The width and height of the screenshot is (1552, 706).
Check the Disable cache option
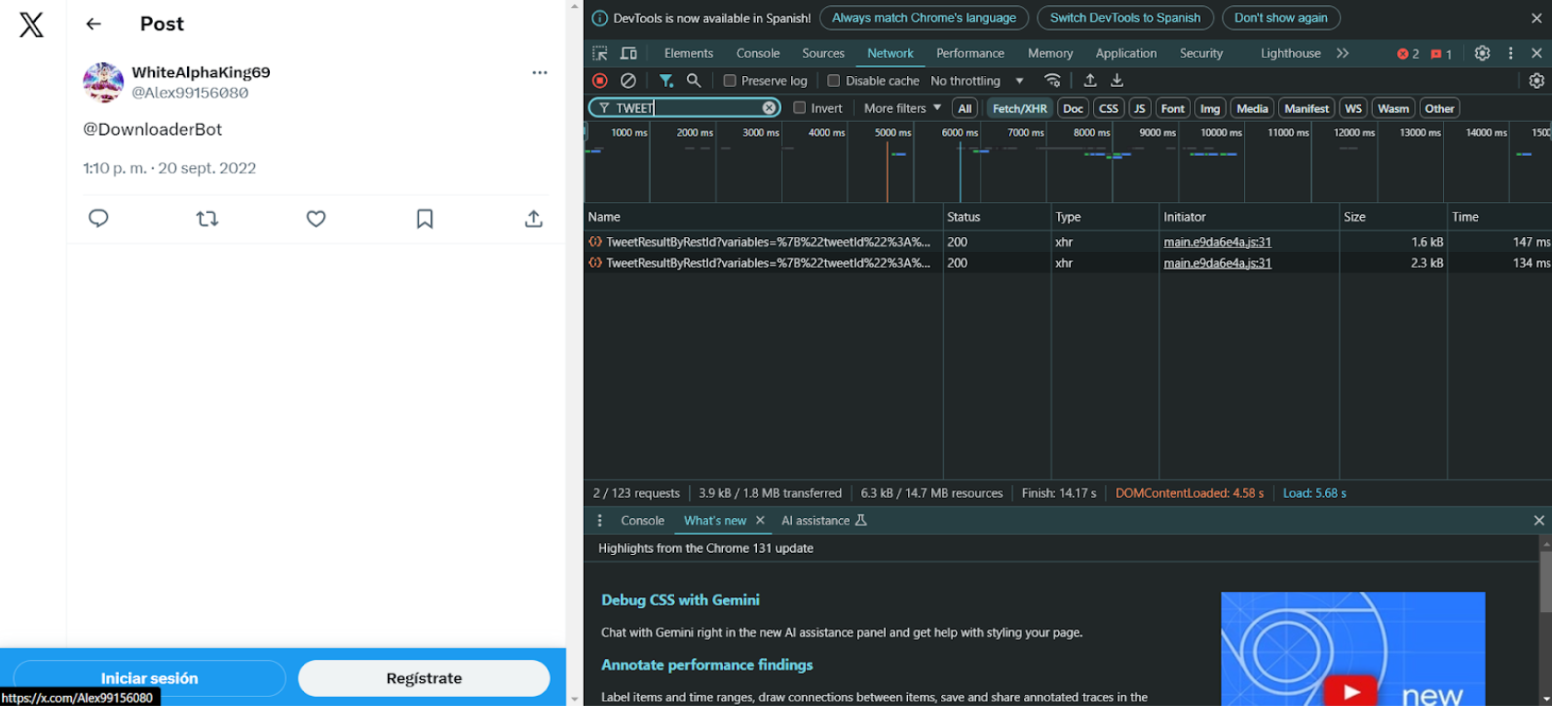[834, 81]
